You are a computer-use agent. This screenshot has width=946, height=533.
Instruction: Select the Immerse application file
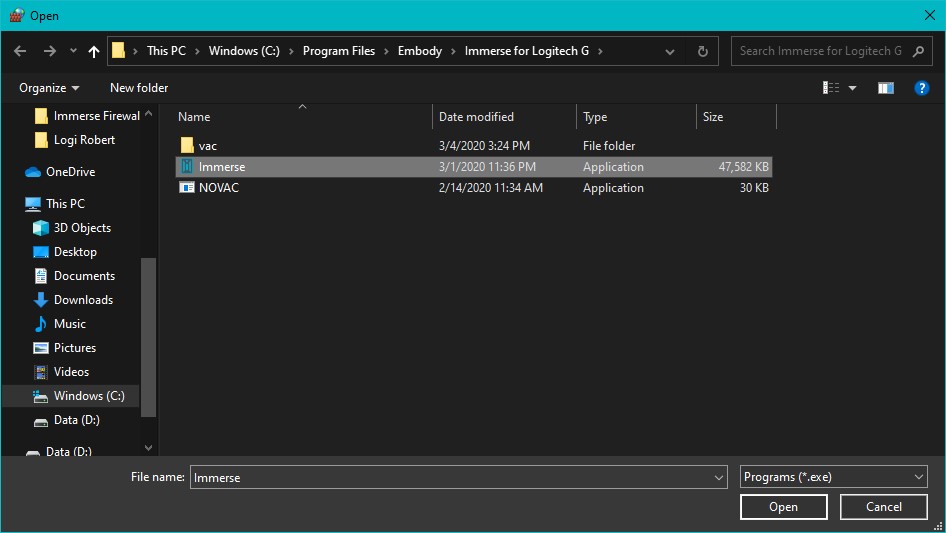point(474,167)
